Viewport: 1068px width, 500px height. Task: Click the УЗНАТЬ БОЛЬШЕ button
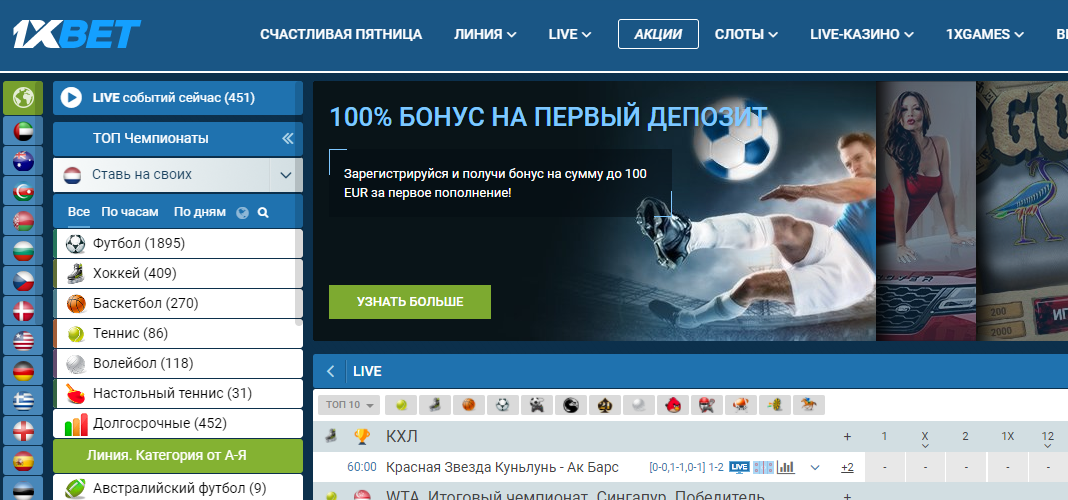pyautogui.click(x=410, y=302)
